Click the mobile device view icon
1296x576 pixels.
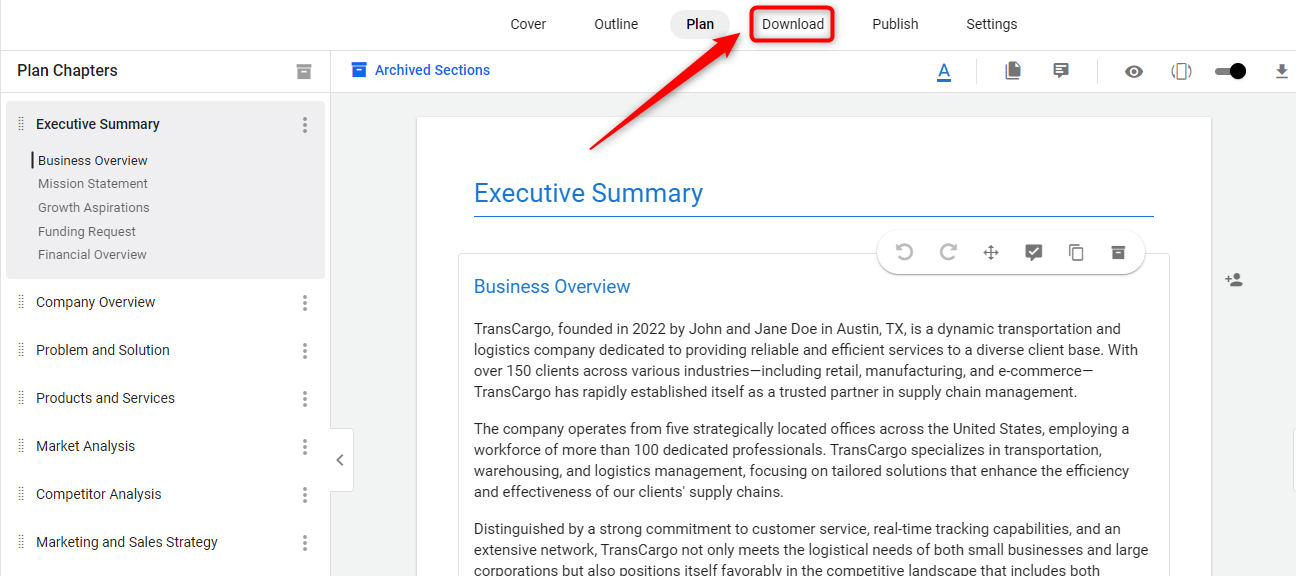click(1181, 71)
